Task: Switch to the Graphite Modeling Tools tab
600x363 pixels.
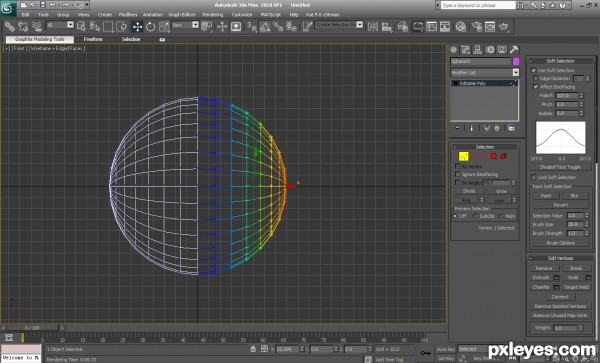Action: pyautogui.click(x=40, y=39)
